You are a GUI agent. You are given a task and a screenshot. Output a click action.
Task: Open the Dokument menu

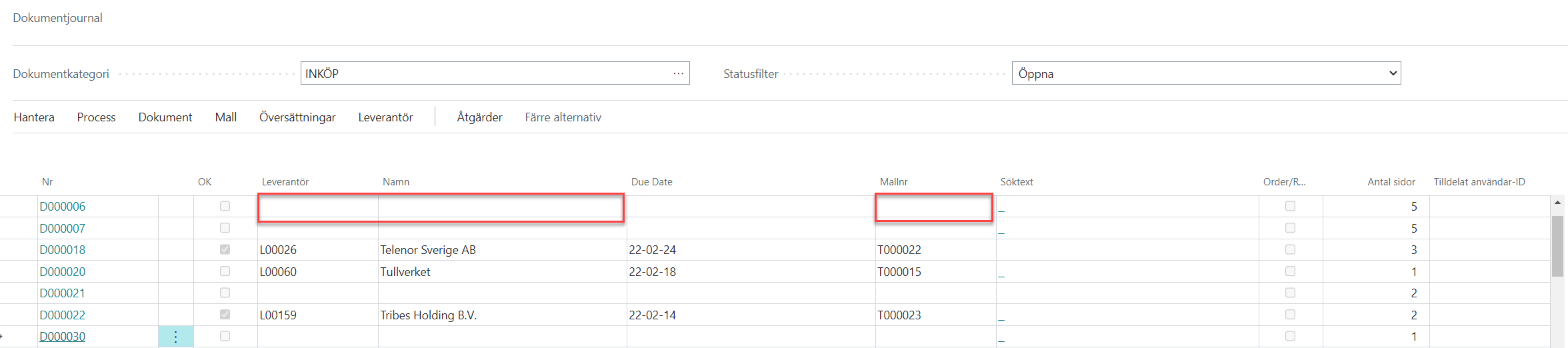click(165, 117)
